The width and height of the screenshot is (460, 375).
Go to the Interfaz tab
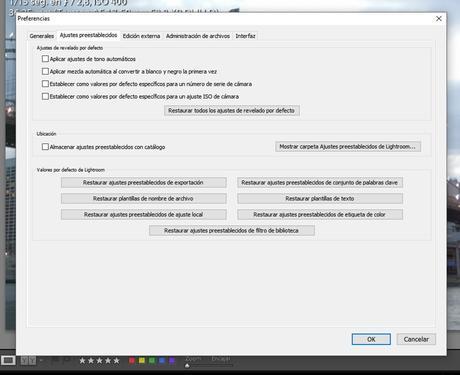point(245,36)
